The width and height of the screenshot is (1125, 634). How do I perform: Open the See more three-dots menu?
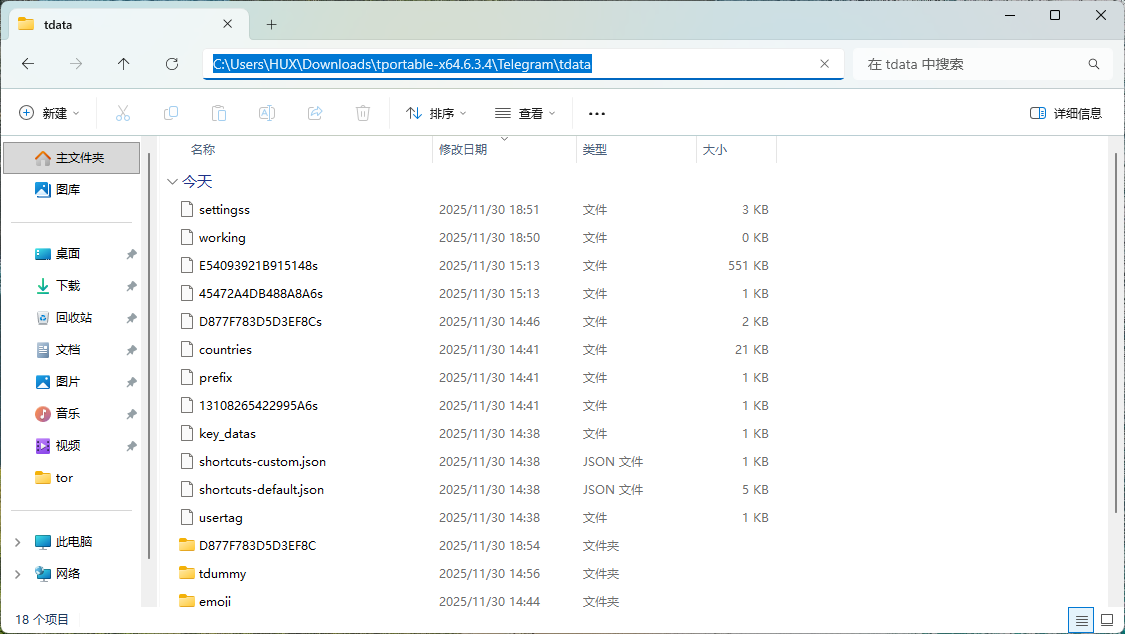click(x=597, y=113)
